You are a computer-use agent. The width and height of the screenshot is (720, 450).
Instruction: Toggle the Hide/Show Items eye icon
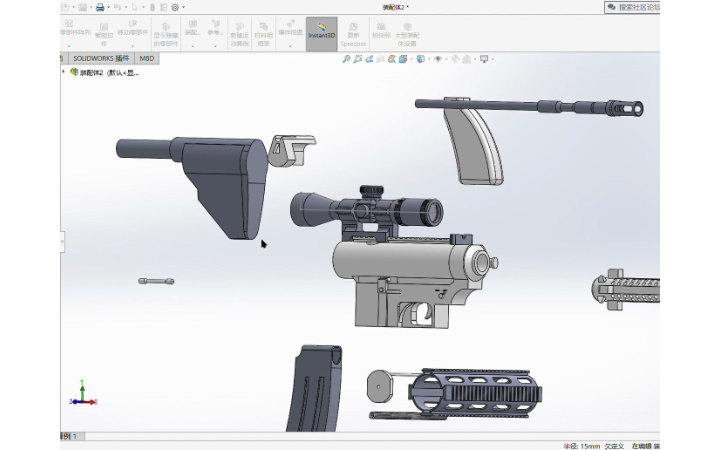point(438,59)
